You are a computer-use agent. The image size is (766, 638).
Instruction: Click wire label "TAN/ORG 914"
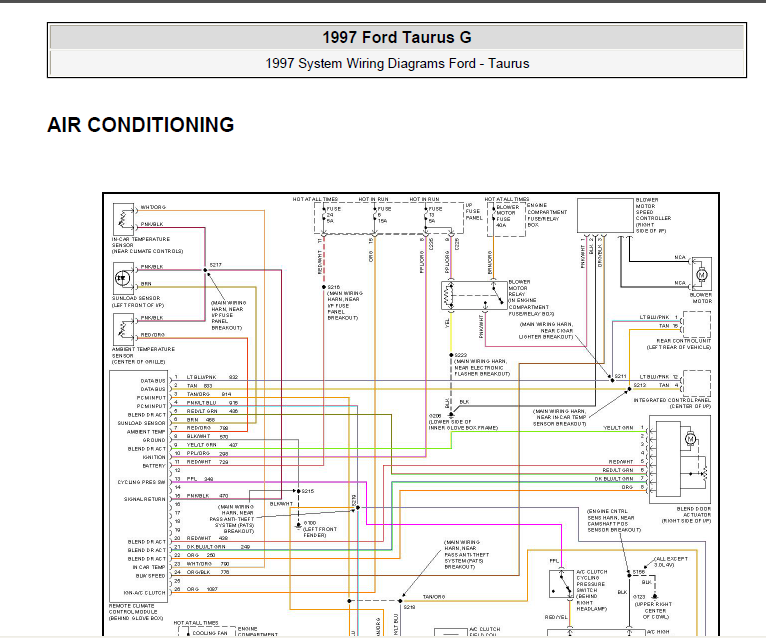coord(209,394)
